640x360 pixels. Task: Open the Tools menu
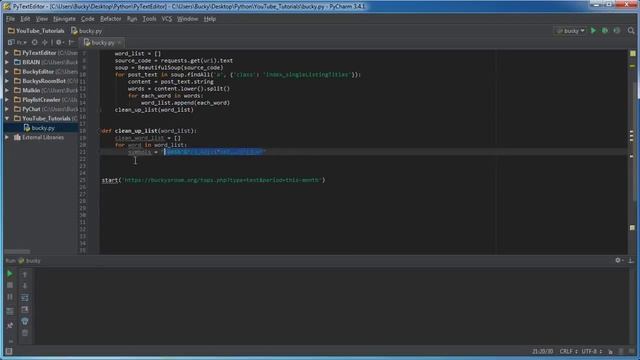tap(149, 19)
